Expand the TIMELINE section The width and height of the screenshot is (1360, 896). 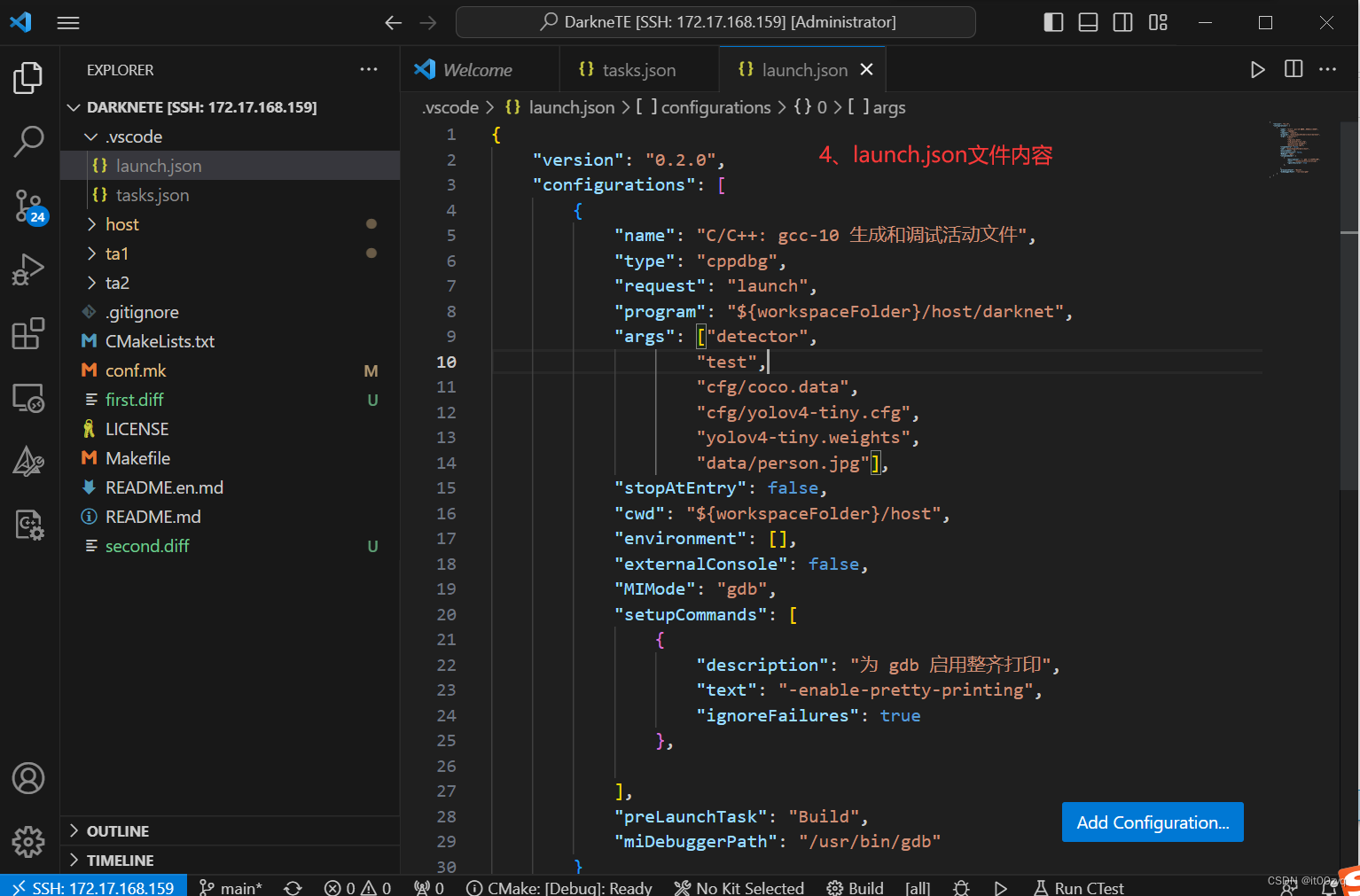(230, 861)
